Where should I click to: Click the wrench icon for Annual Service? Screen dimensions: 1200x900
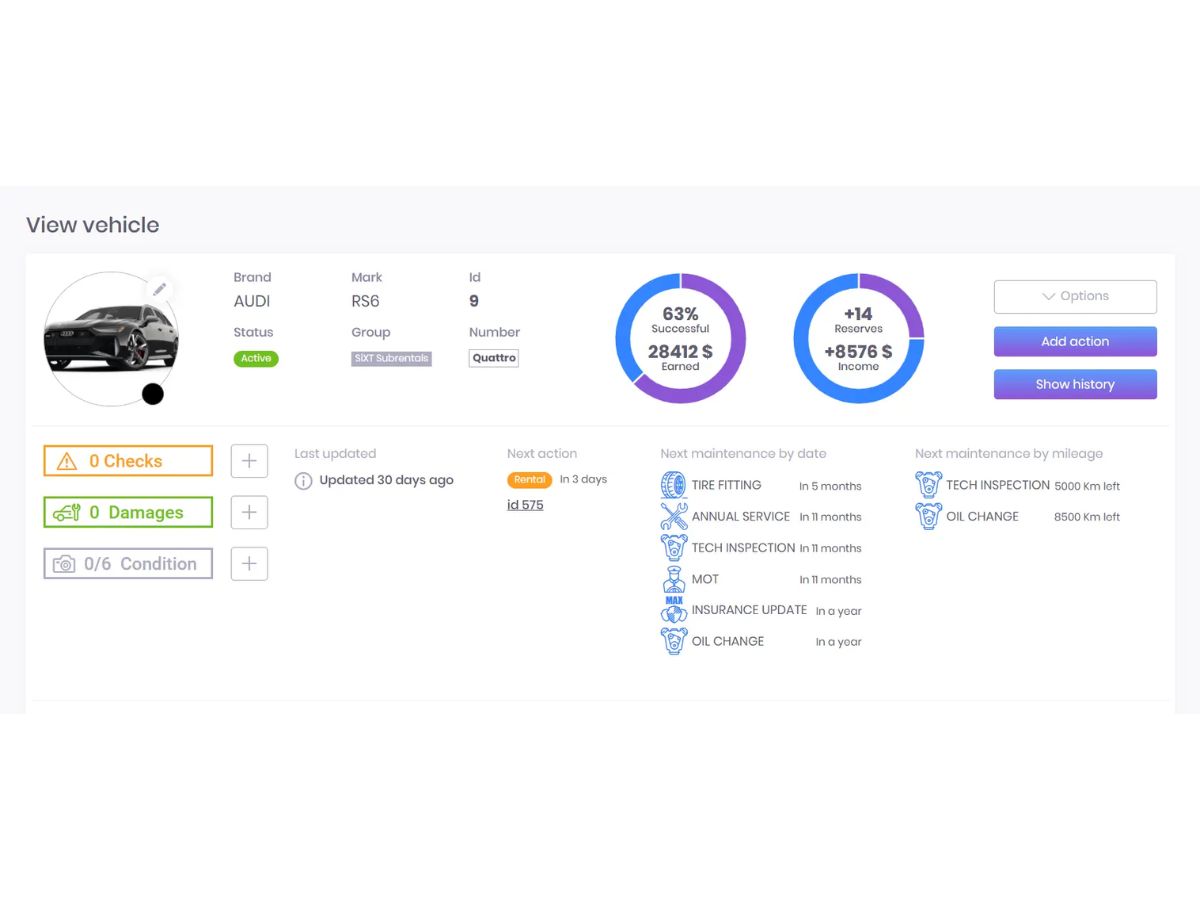point(674,516)
